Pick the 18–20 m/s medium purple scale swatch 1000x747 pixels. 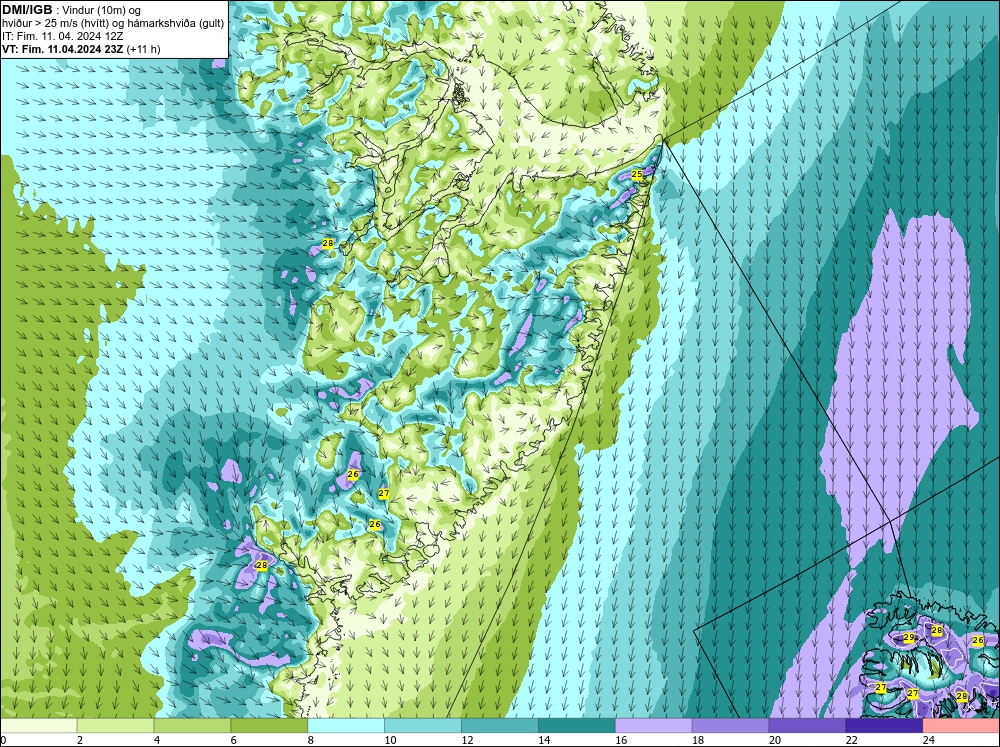(730, 726)
